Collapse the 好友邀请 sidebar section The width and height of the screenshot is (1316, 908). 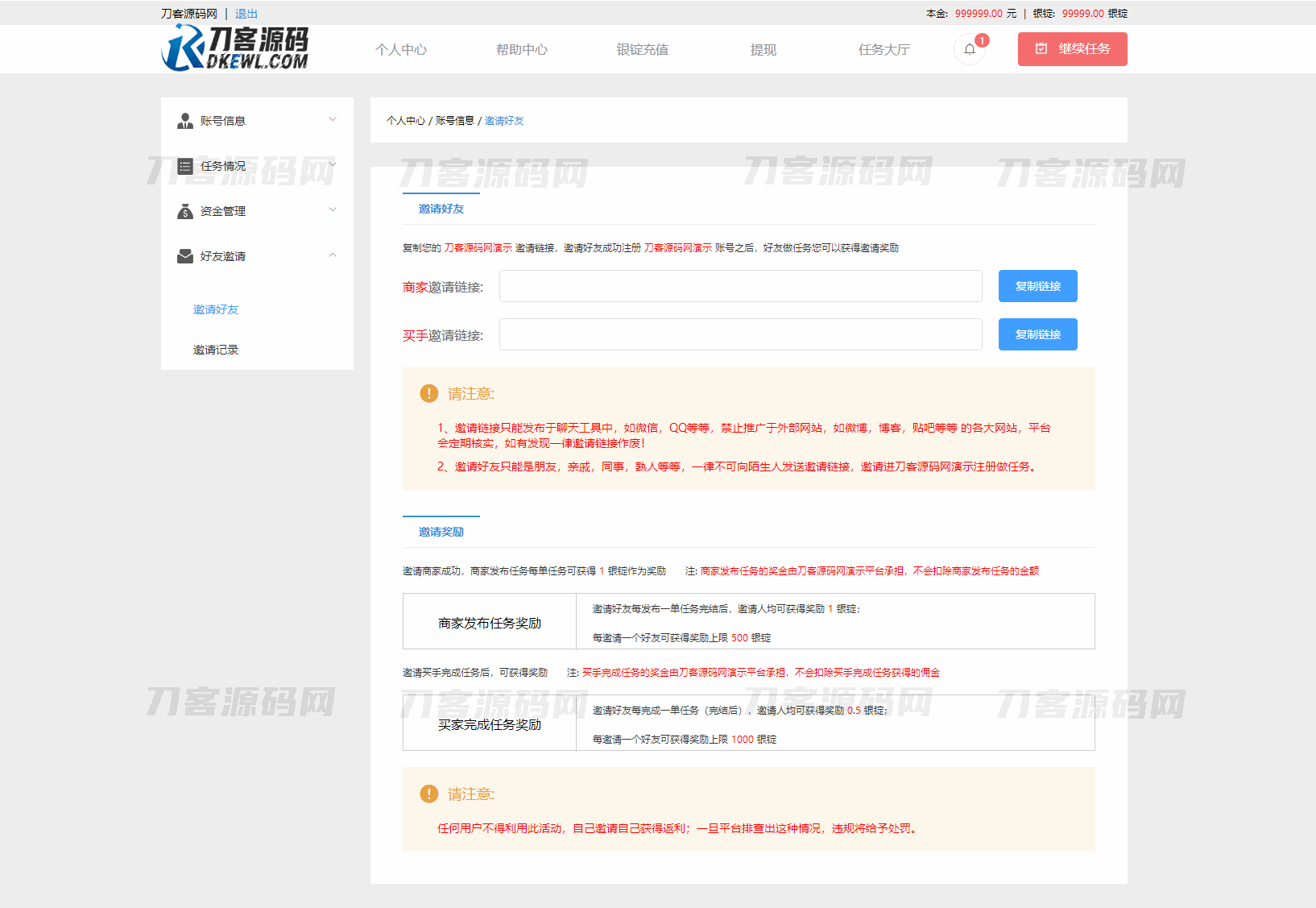(333, 255)
